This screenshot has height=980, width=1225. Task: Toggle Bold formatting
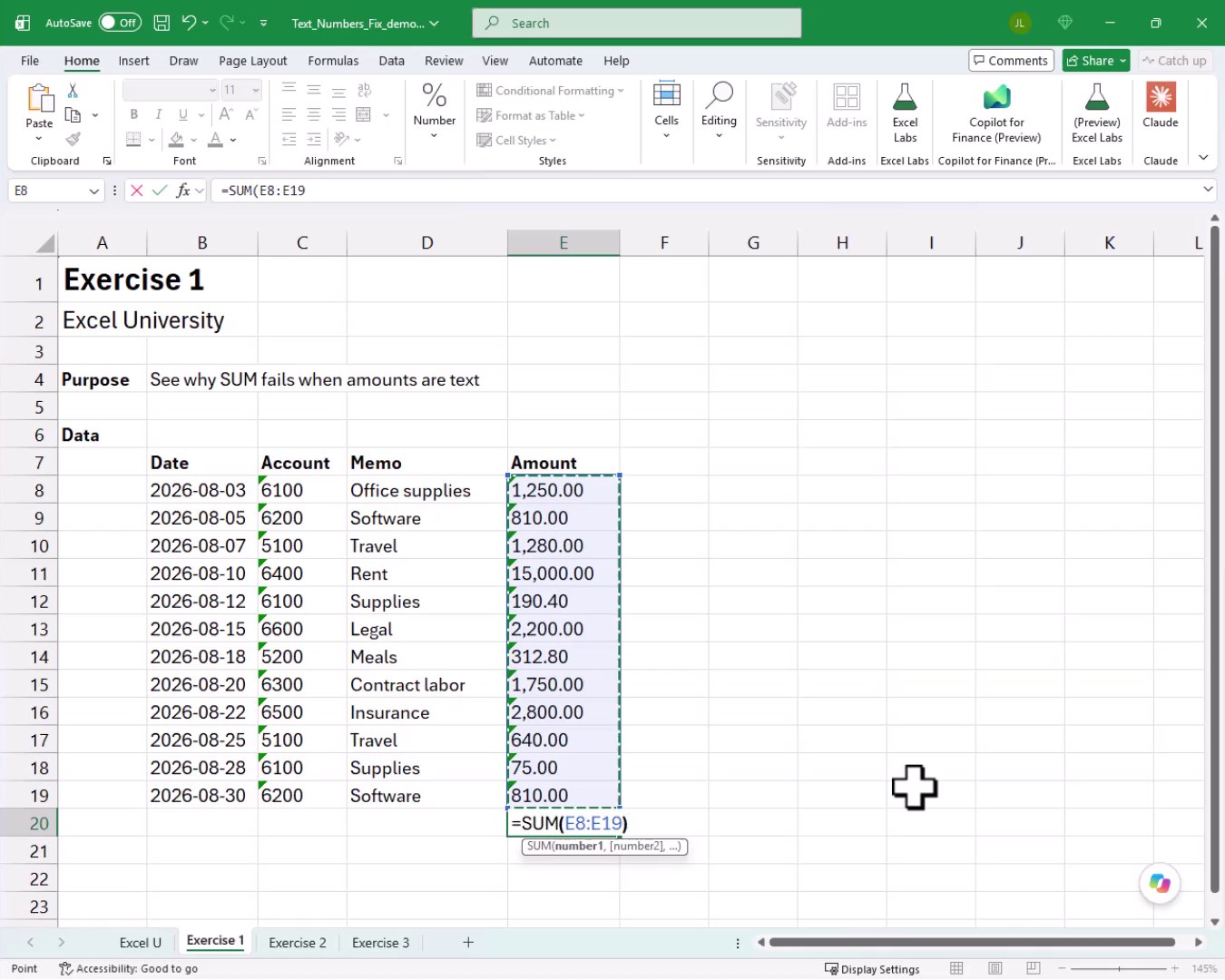coord(134,114)
